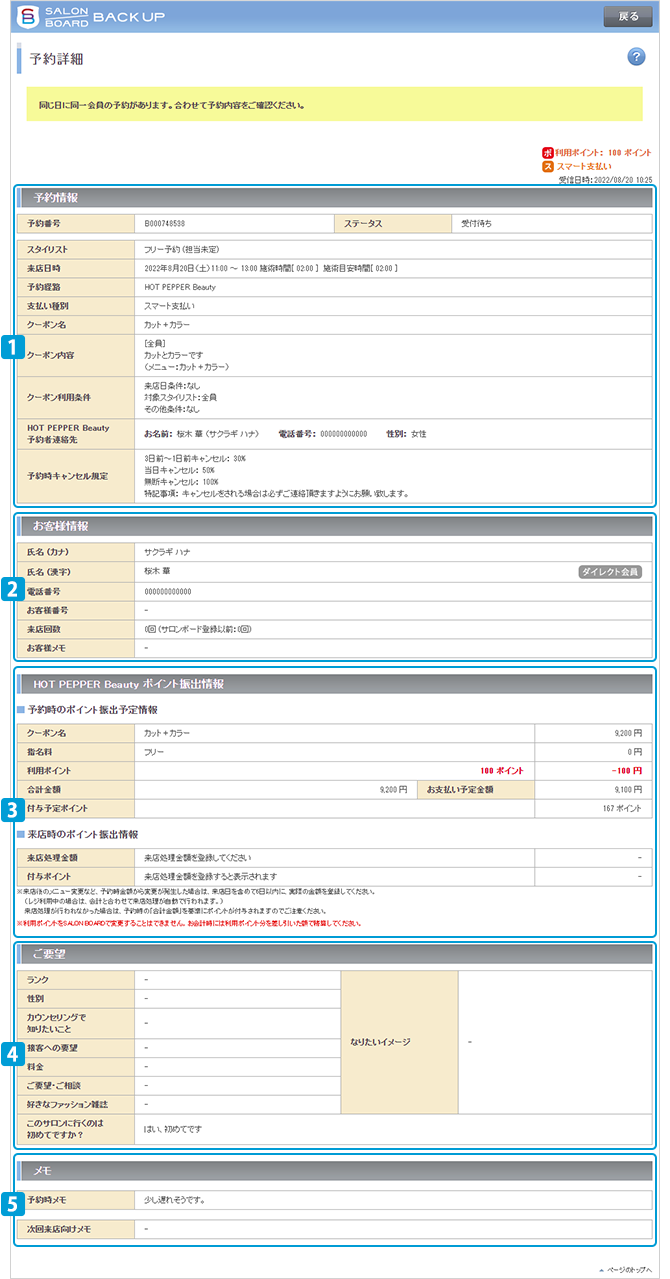
Task: Click the blue number 3 marker
Action: 12,806
